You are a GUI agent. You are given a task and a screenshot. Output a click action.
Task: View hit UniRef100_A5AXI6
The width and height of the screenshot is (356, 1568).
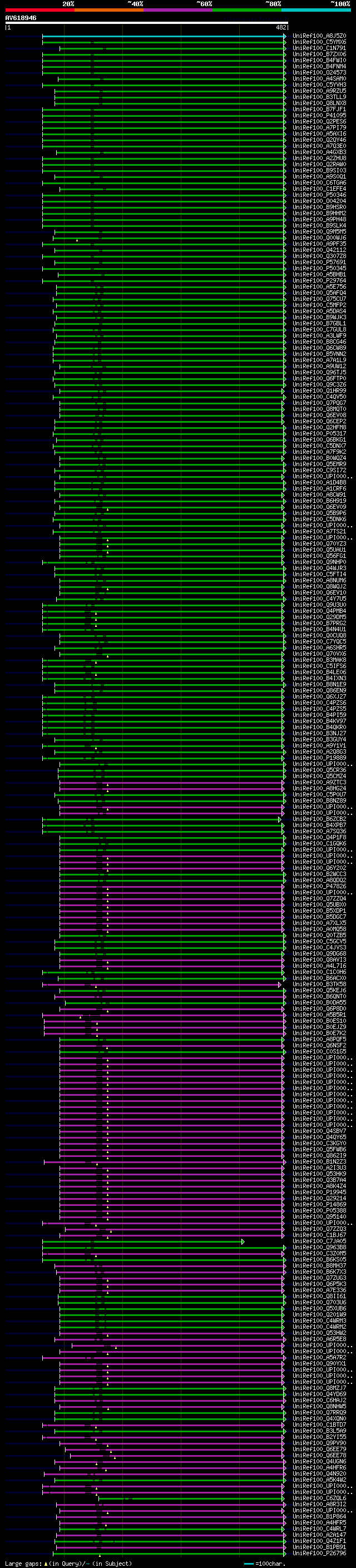[x=319, y=134]
